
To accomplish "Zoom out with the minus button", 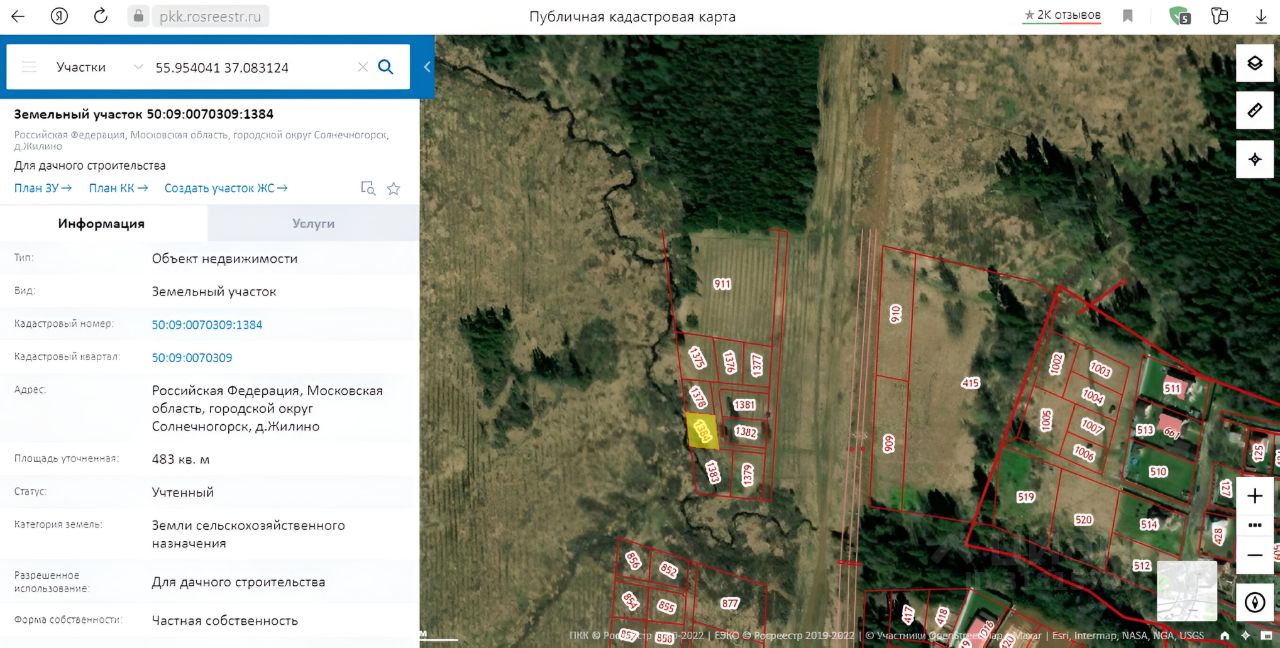I will 1255,555.
